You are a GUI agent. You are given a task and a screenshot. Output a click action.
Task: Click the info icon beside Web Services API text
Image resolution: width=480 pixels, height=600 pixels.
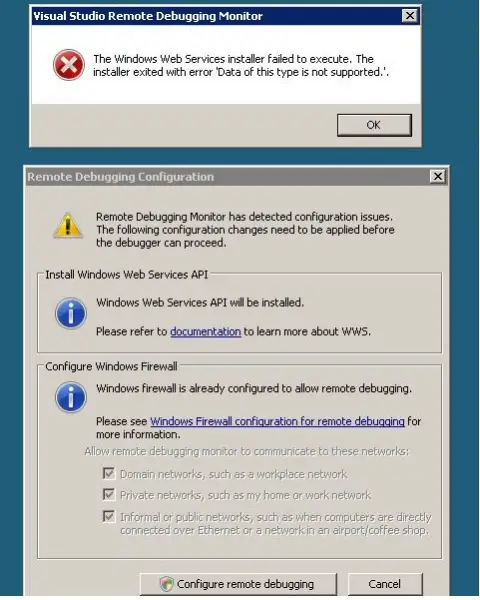(71, 313)
